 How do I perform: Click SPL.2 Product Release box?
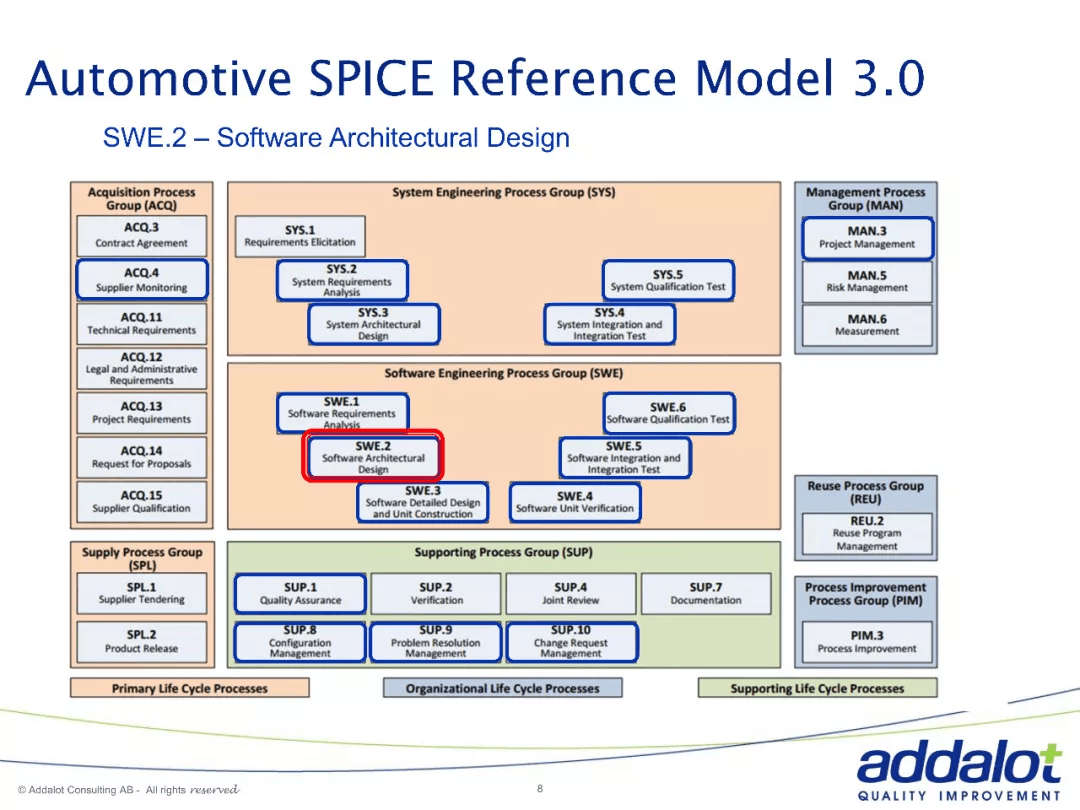(142, 642)
